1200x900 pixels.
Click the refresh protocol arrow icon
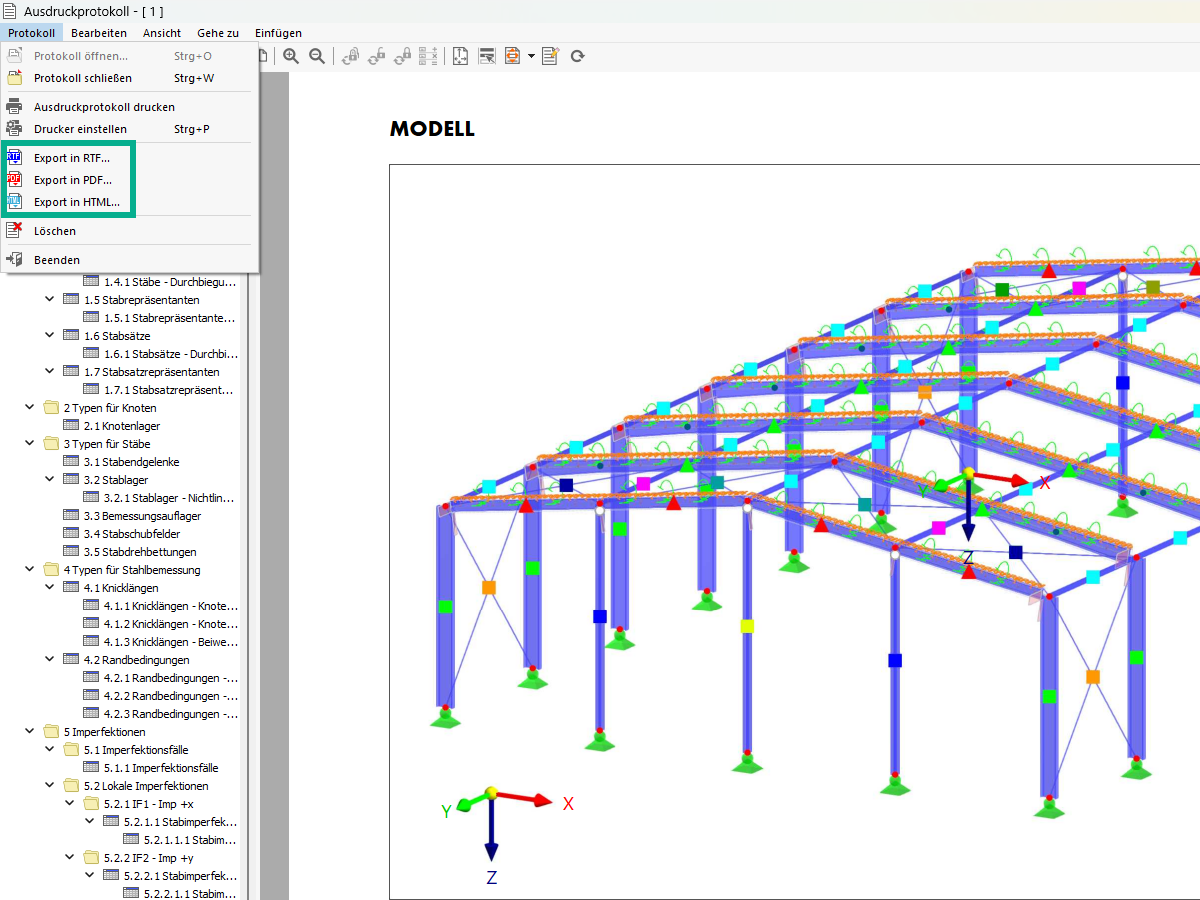577,56
